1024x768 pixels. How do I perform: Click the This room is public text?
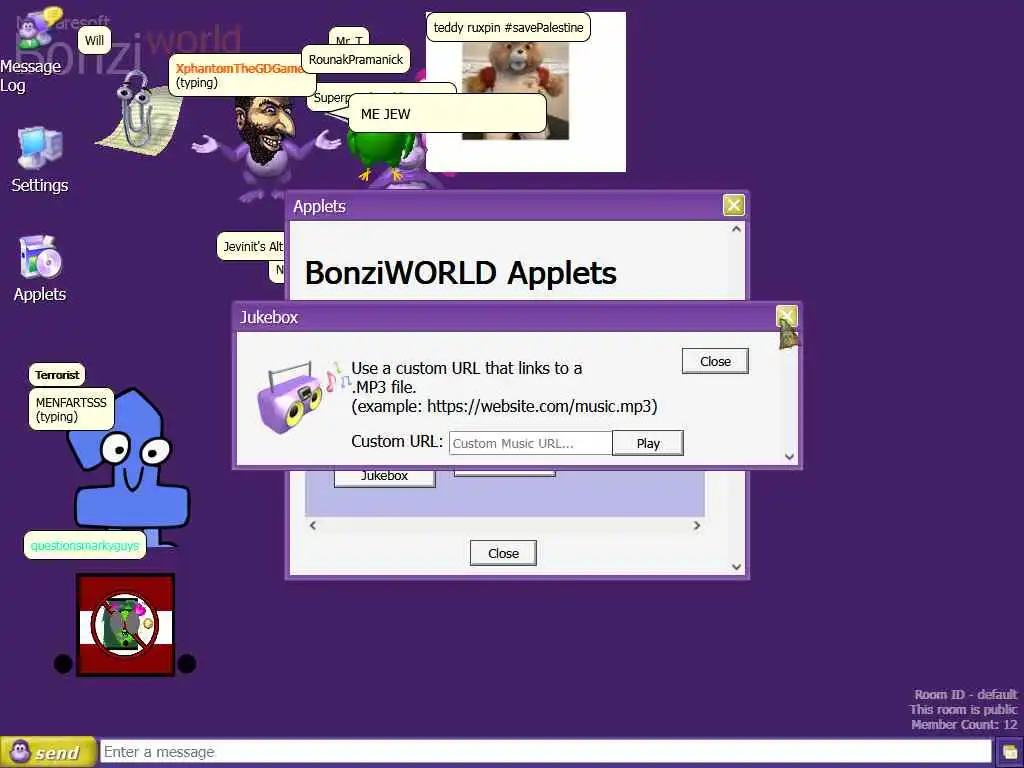963,709
